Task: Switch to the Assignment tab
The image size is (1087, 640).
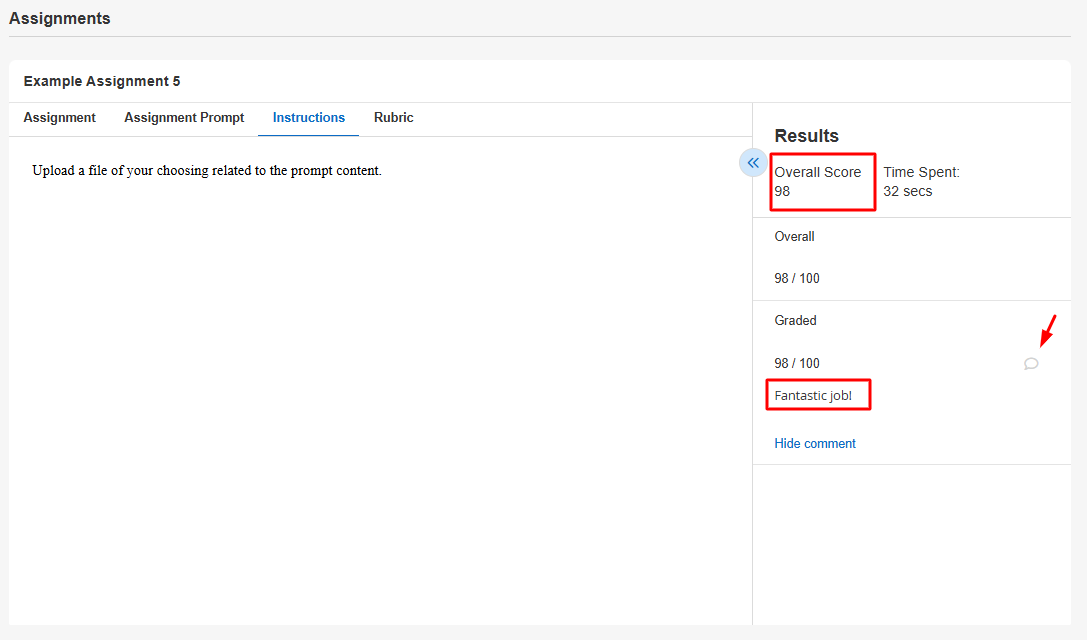Action: coord(60,118)
